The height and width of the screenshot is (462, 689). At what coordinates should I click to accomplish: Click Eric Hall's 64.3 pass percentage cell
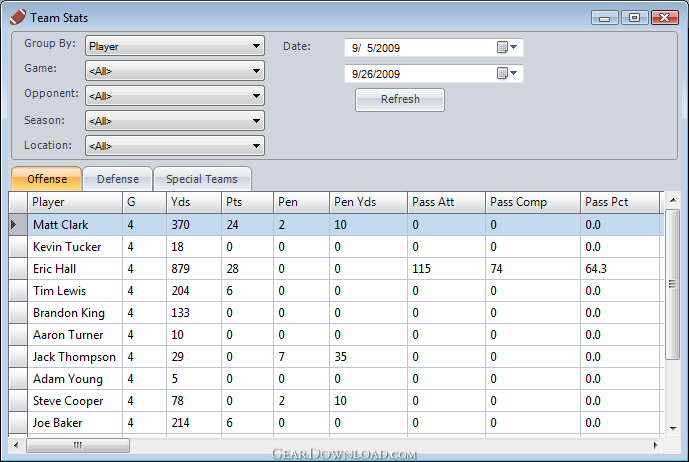[x=620, y=269]
